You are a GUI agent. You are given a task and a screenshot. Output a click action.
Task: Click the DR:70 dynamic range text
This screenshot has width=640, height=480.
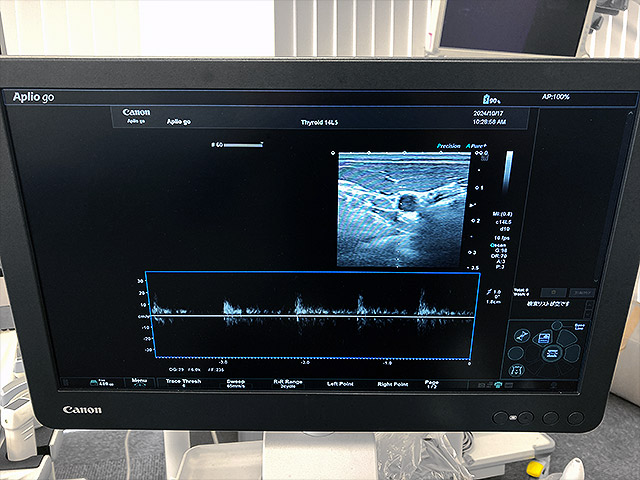pyautogui.click(x=499, y=256)
